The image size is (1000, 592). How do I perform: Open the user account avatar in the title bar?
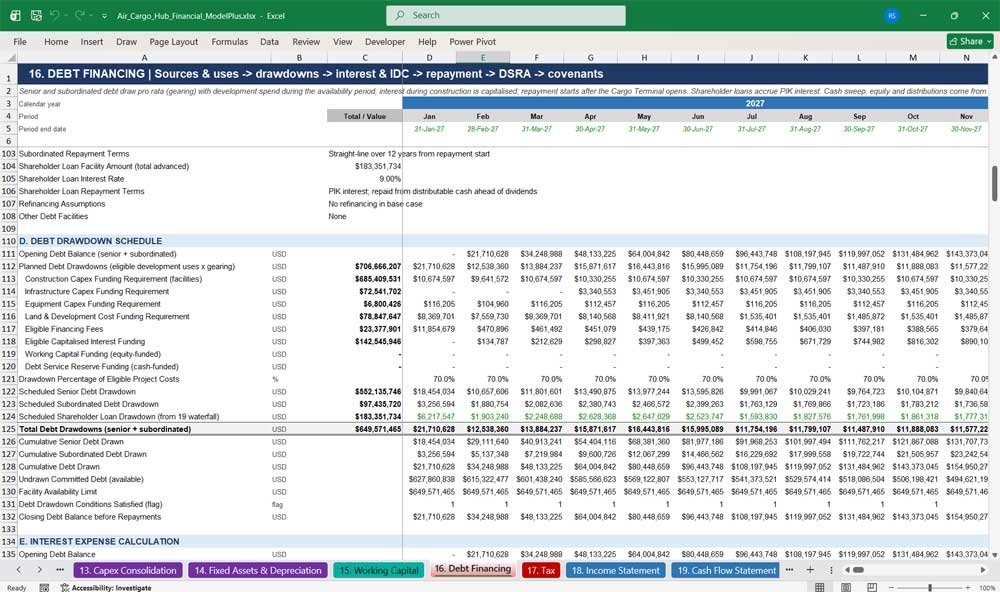pos(892,15)
